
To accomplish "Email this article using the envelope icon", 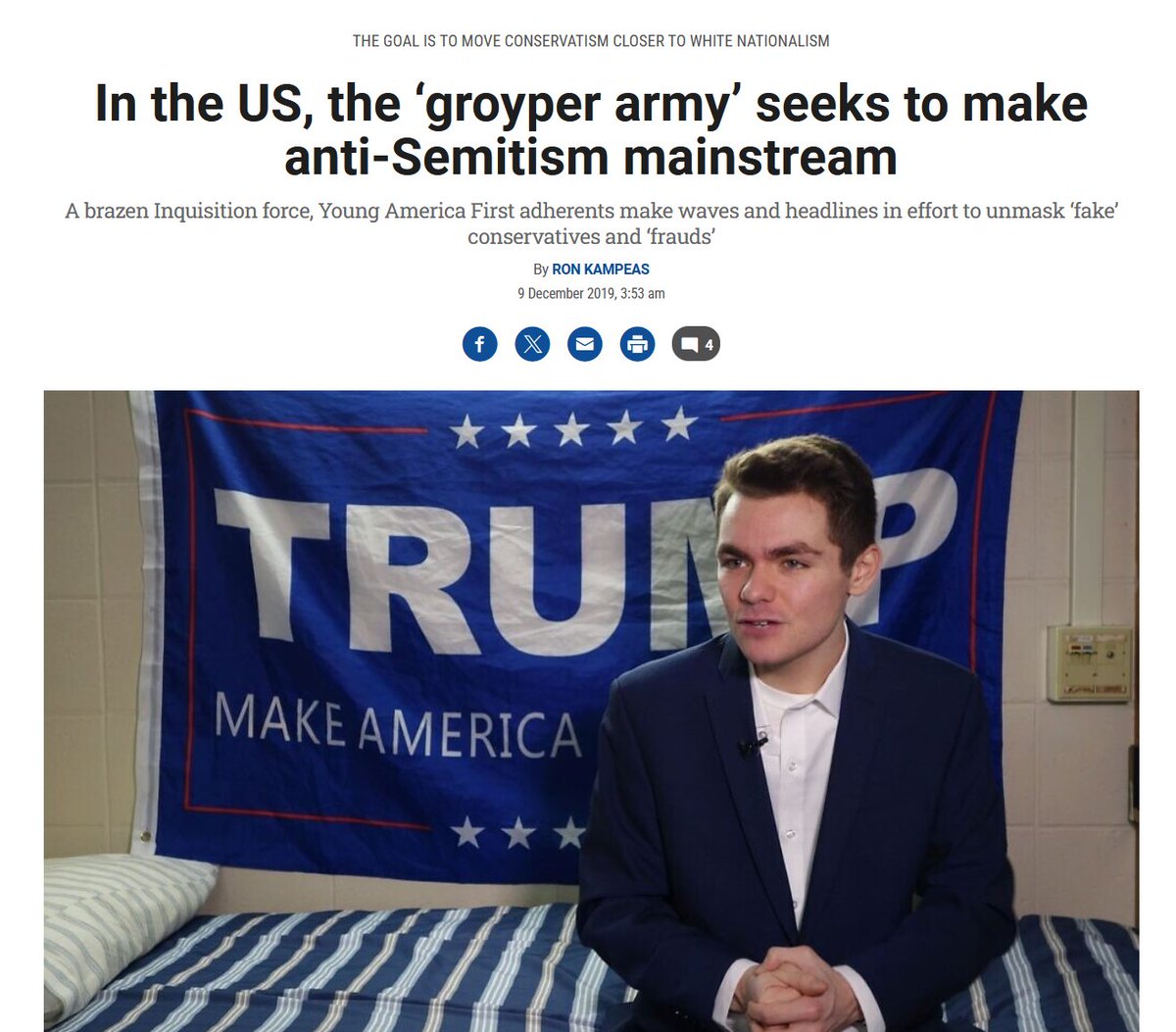I will point(585,344).
